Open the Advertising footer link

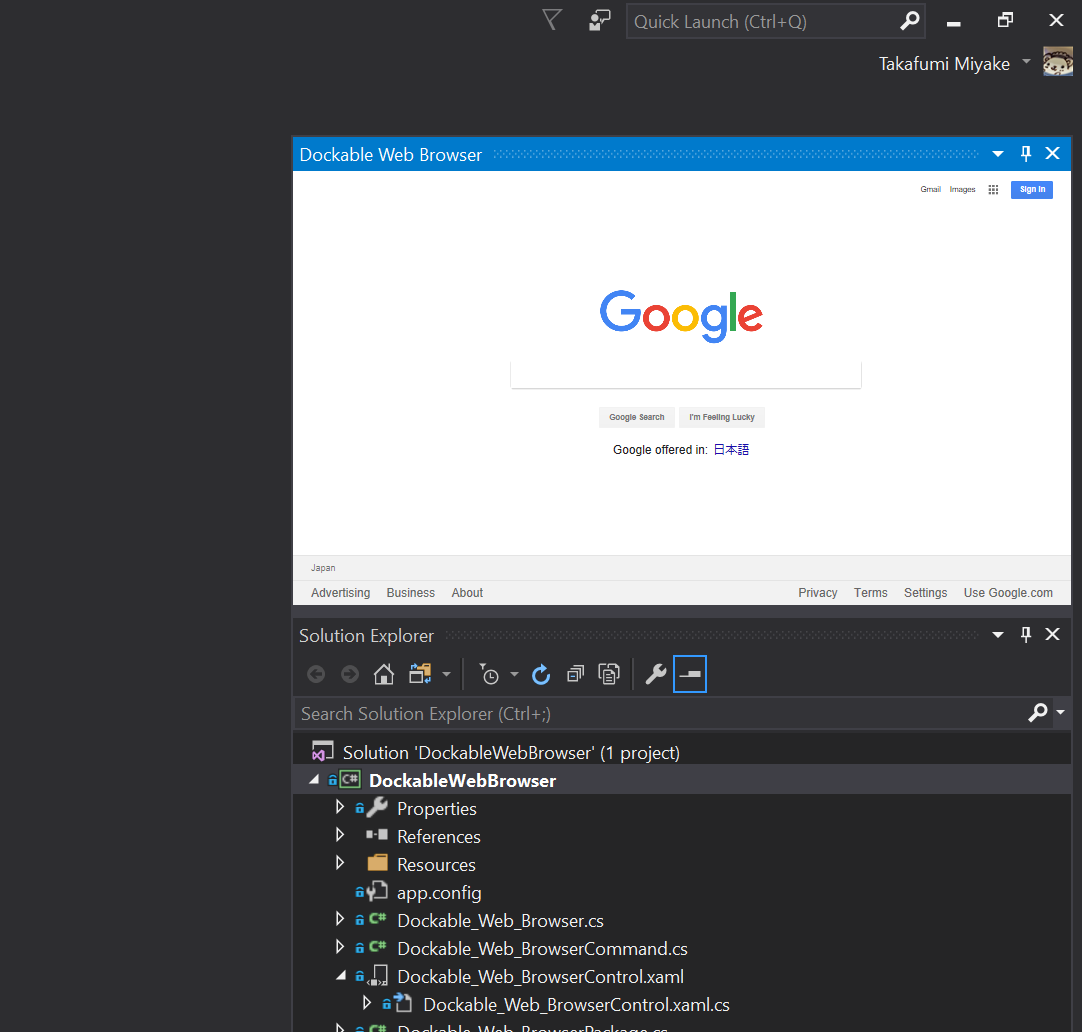coord(340,593)
